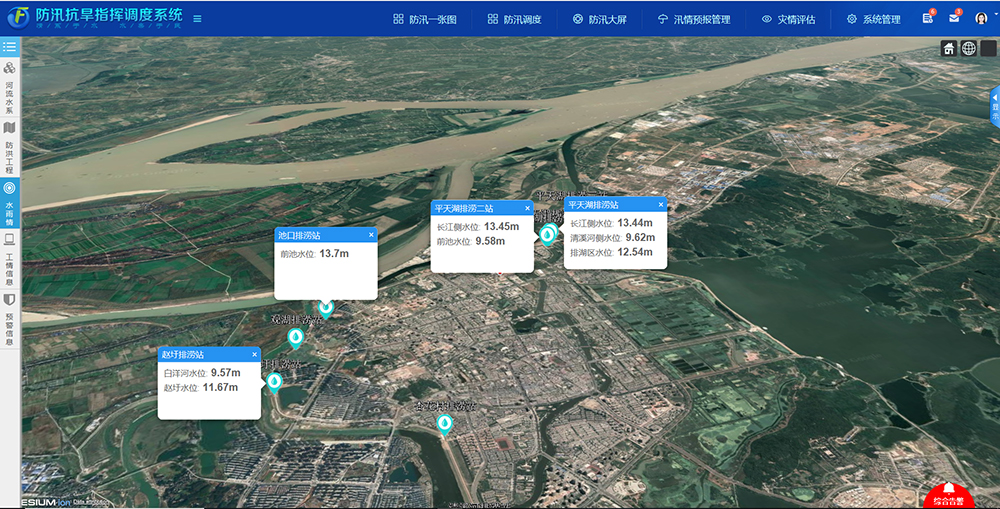Click the 综合告警 alarm button
Viewport: 1000px width, 509px height.
947,496
